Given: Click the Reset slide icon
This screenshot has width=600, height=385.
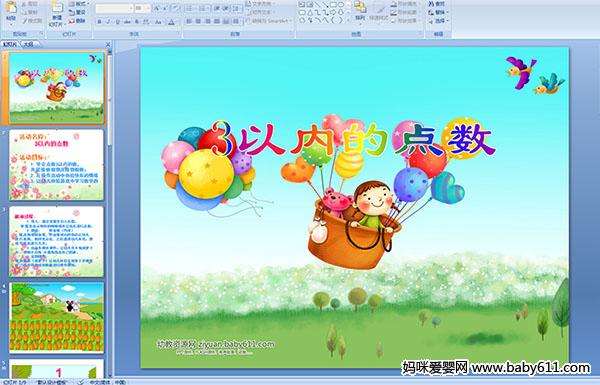Looking at the screenshot, I should pyautogui.click(x=72, y=12).
